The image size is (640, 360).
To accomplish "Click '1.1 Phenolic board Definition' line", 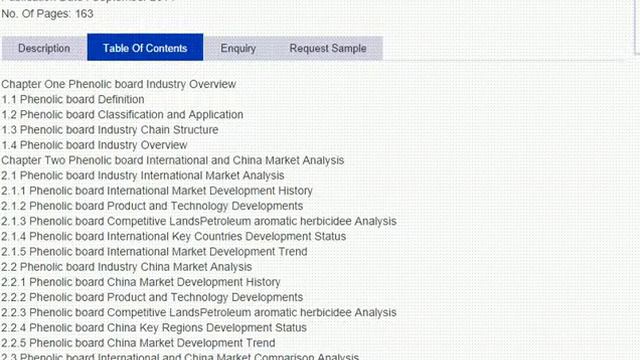I will [73, 100].
